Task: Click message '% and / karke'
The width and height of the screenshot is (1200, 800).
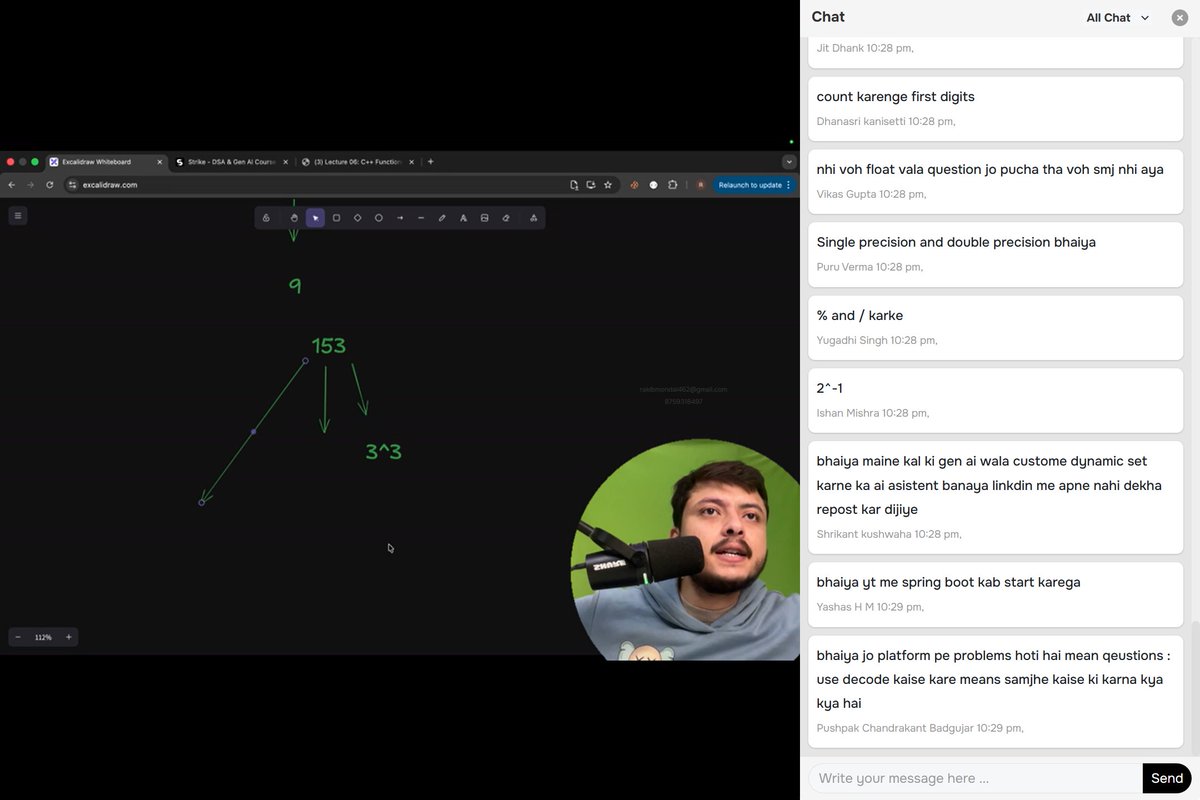Action: click(x=995, y=327)
